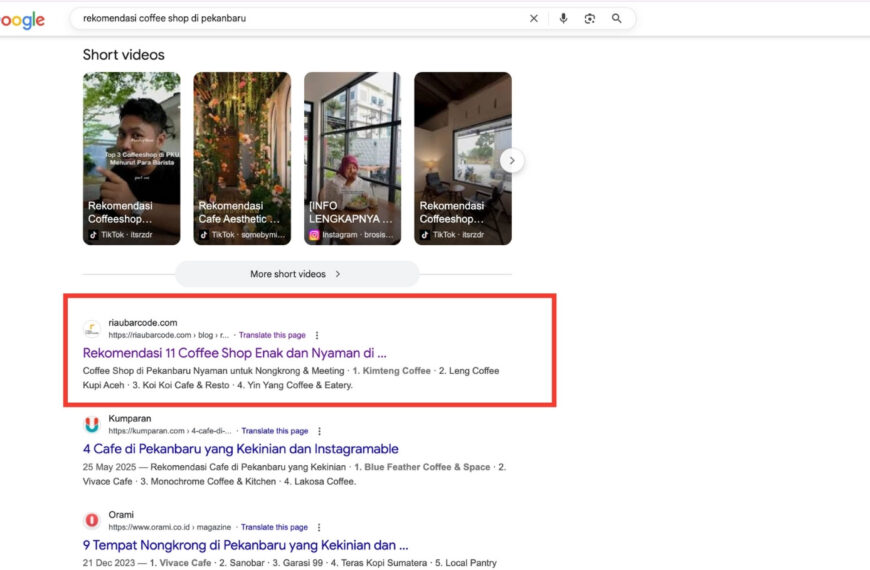The width and height of the screenshot is (870, 570).
Task: Clear the search box with the X icon
Action: point(533,18)
